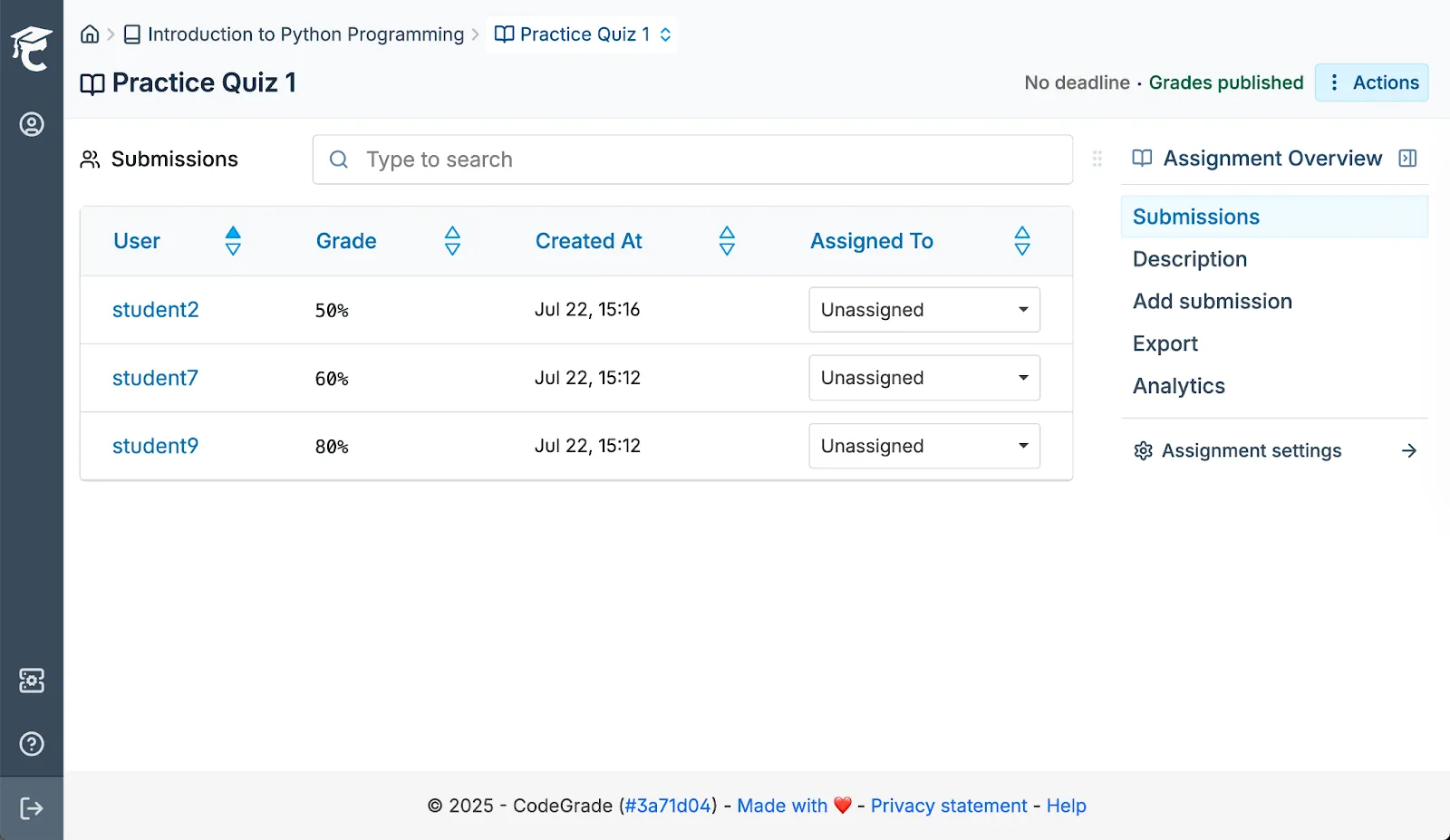
Task: Click the Created At column header
Action: [589, 241]
